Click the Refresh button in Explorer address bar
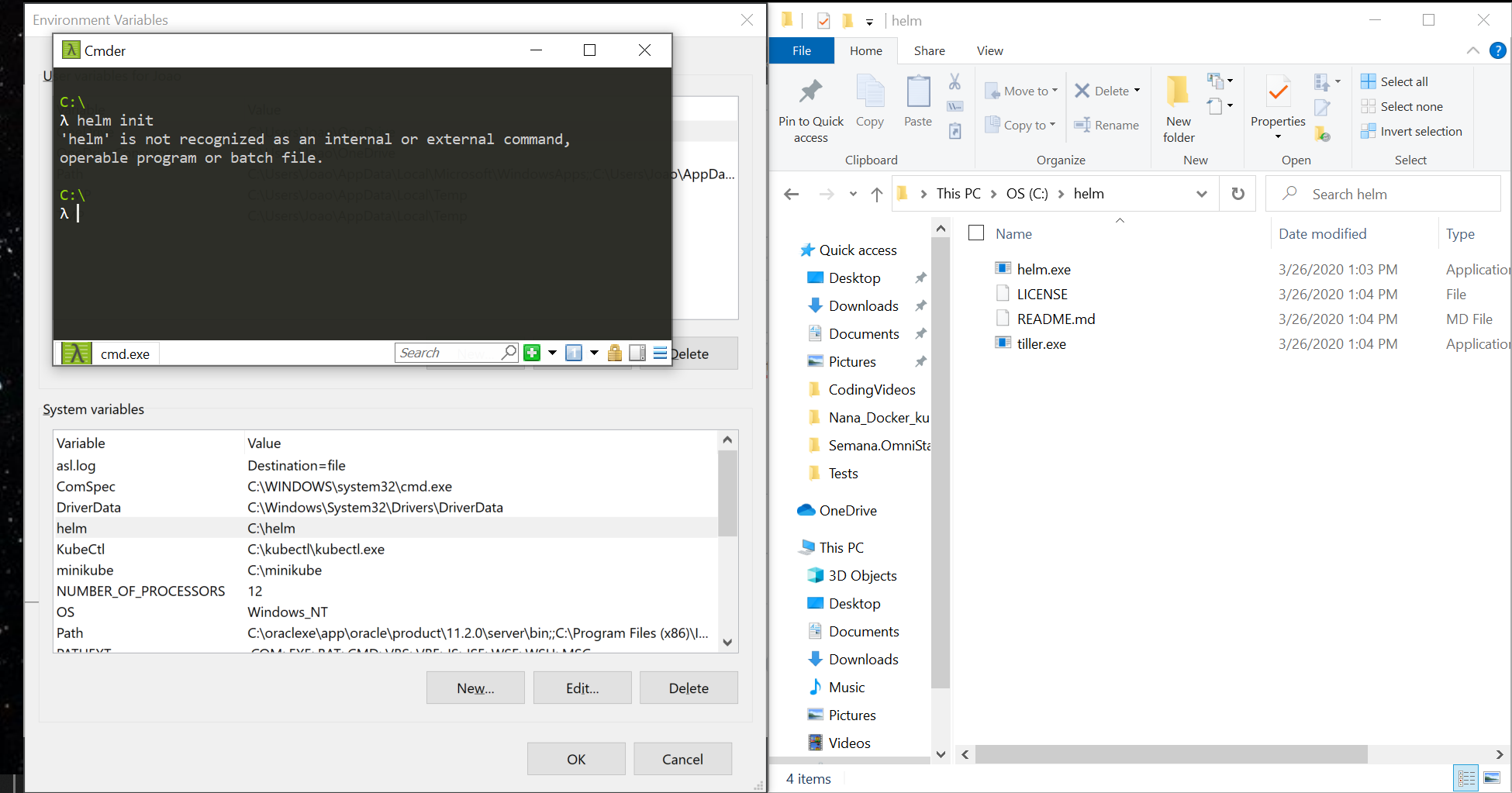 click(x=1238, y=194)
